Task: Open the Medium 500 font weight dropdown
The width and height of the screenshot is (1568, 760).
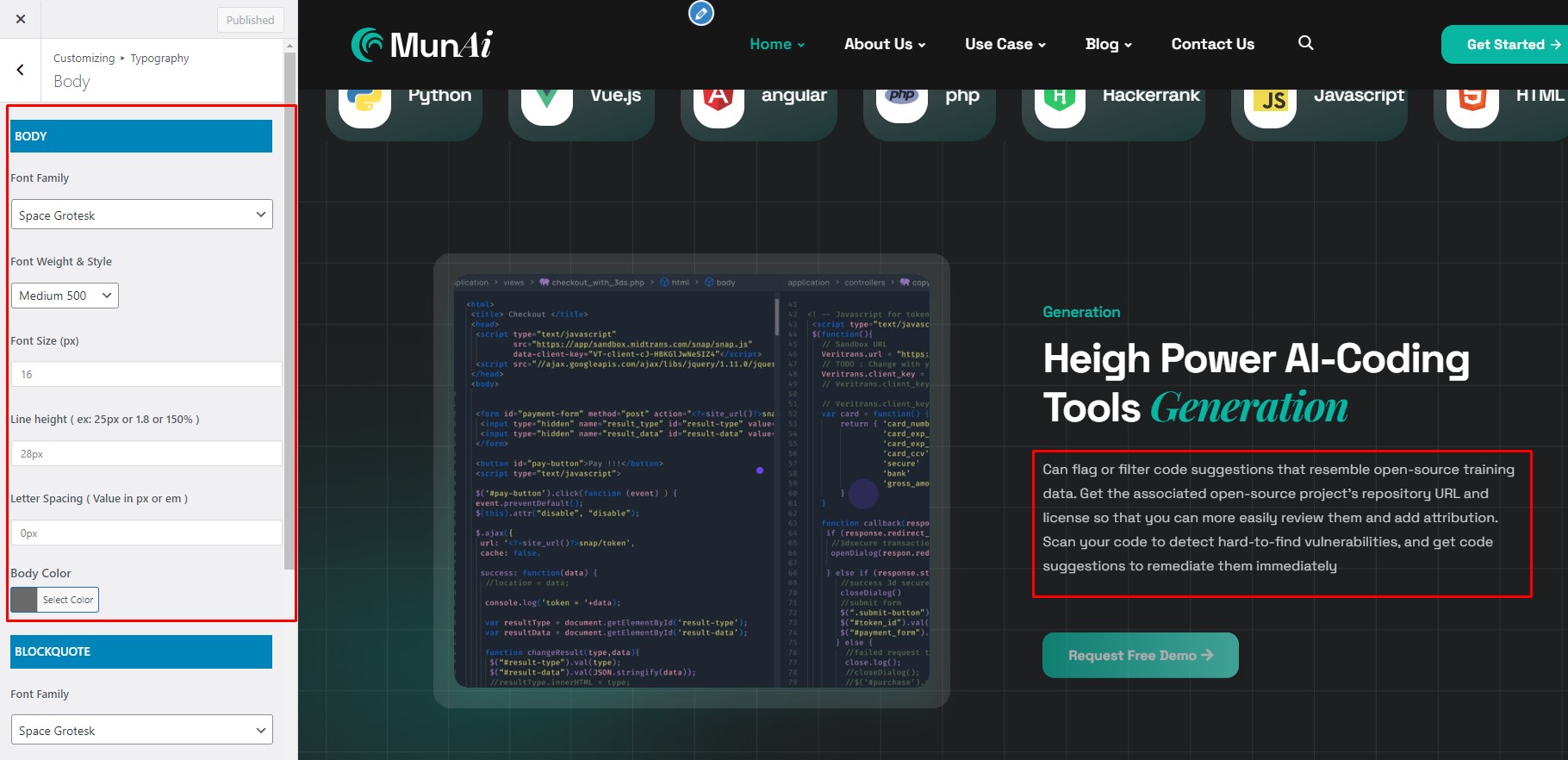Action: 65,296
